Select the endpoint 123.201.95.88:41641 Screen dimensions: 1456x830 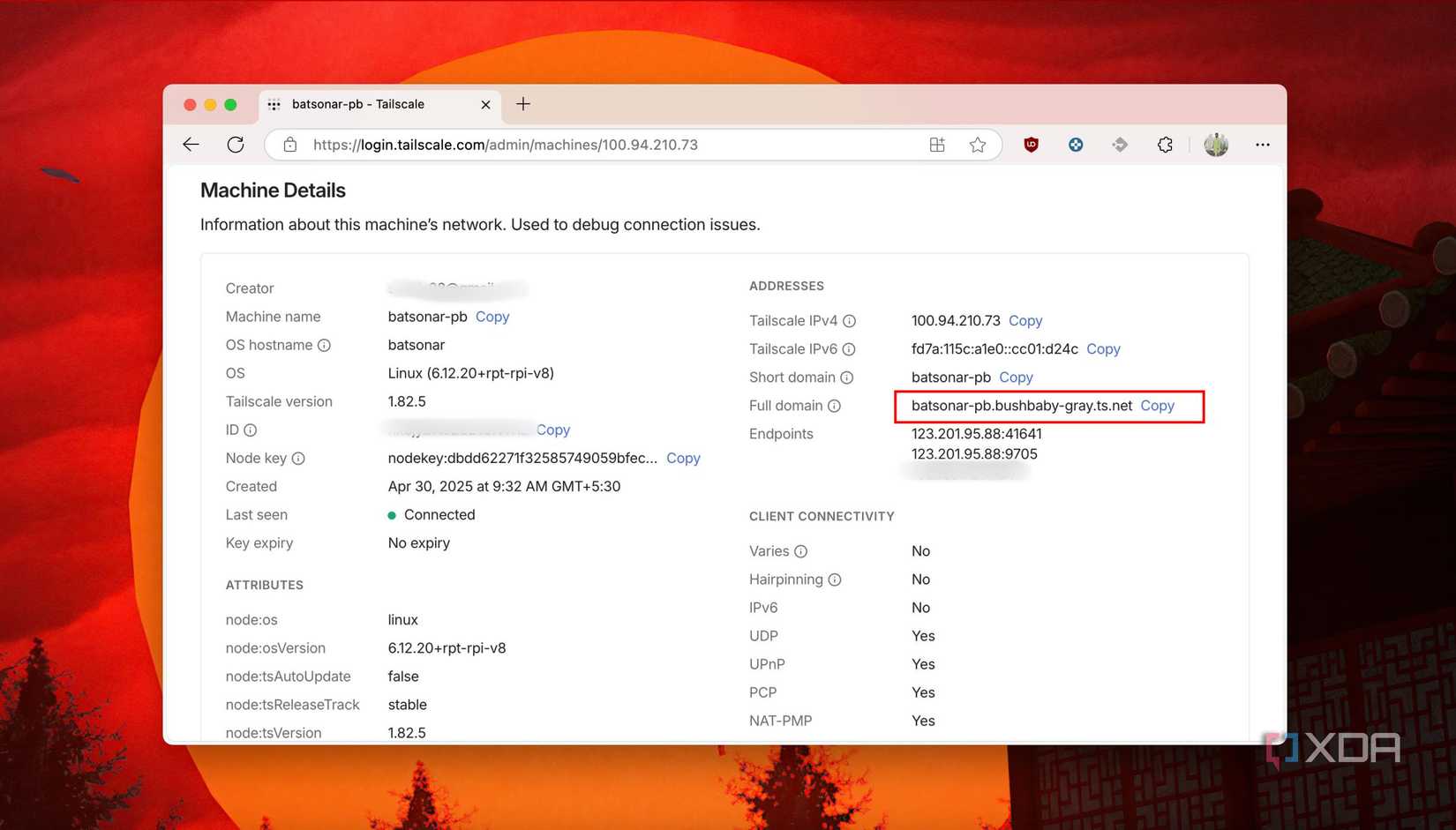976,434
